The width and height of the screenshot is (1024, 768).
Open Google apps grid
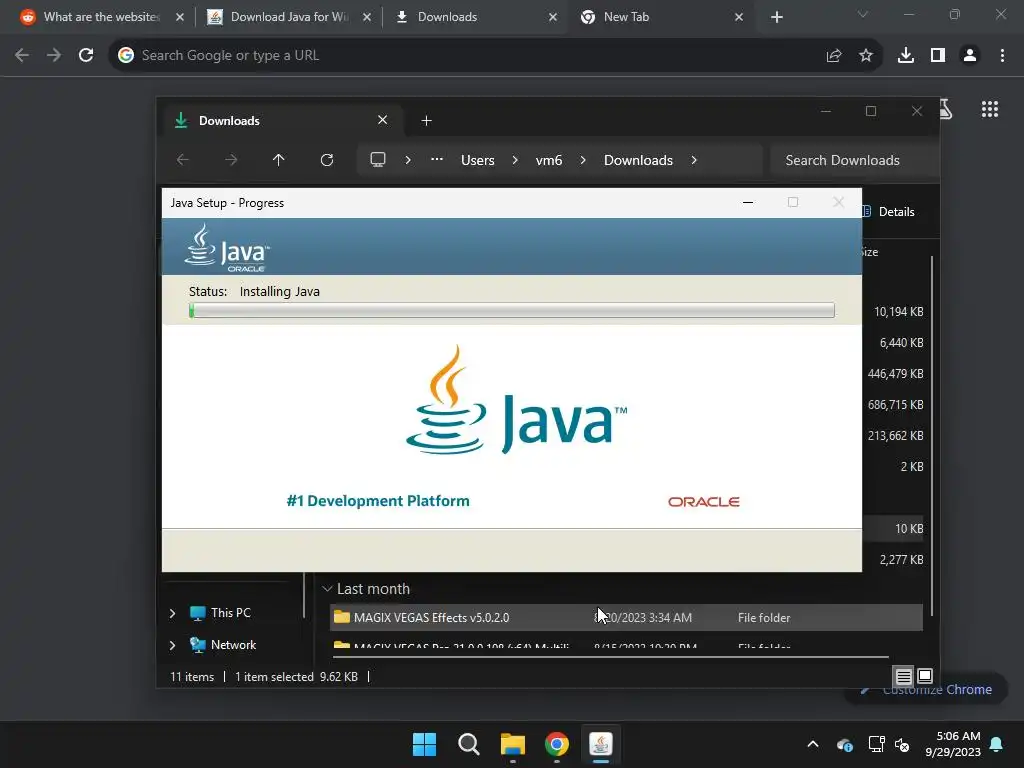tap(989, 109)
